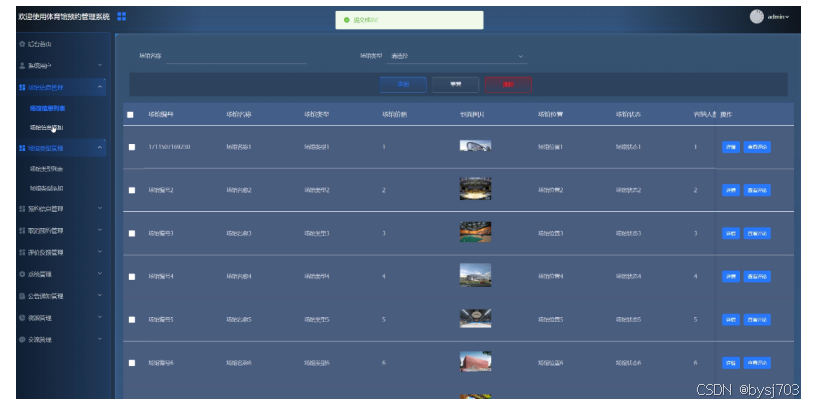Viewport: 819px width, 406px height.
Task: Check the checkbox for row 场馆编号6
Action: [x=132, y=363]
